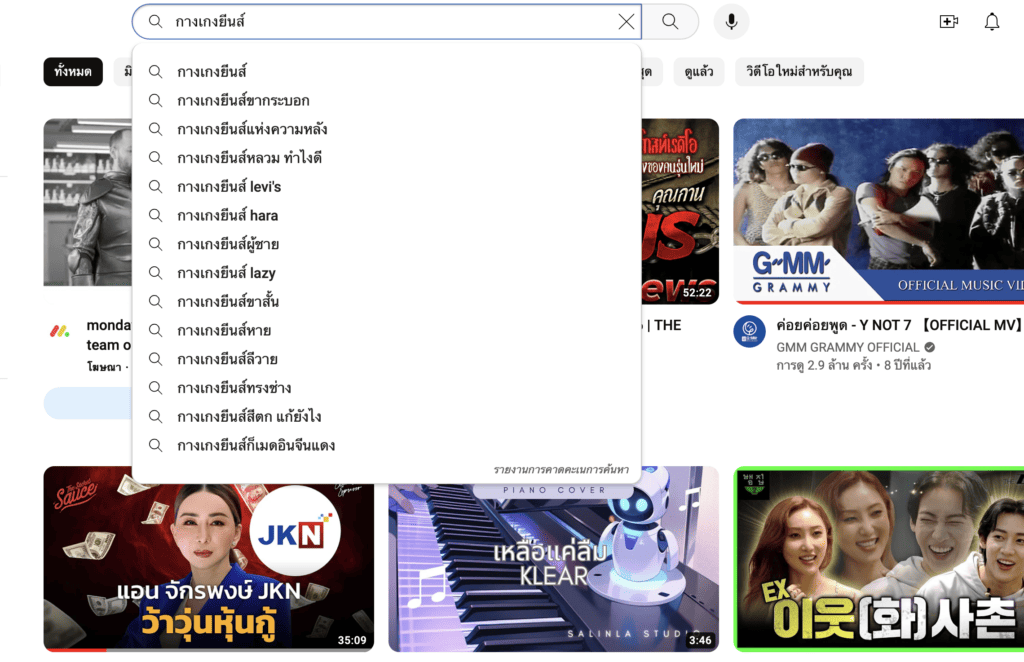Screen dimensions: 1024x662
Task: Open GMM Grammy official music video thumbnail
Action: pos(878,211)
